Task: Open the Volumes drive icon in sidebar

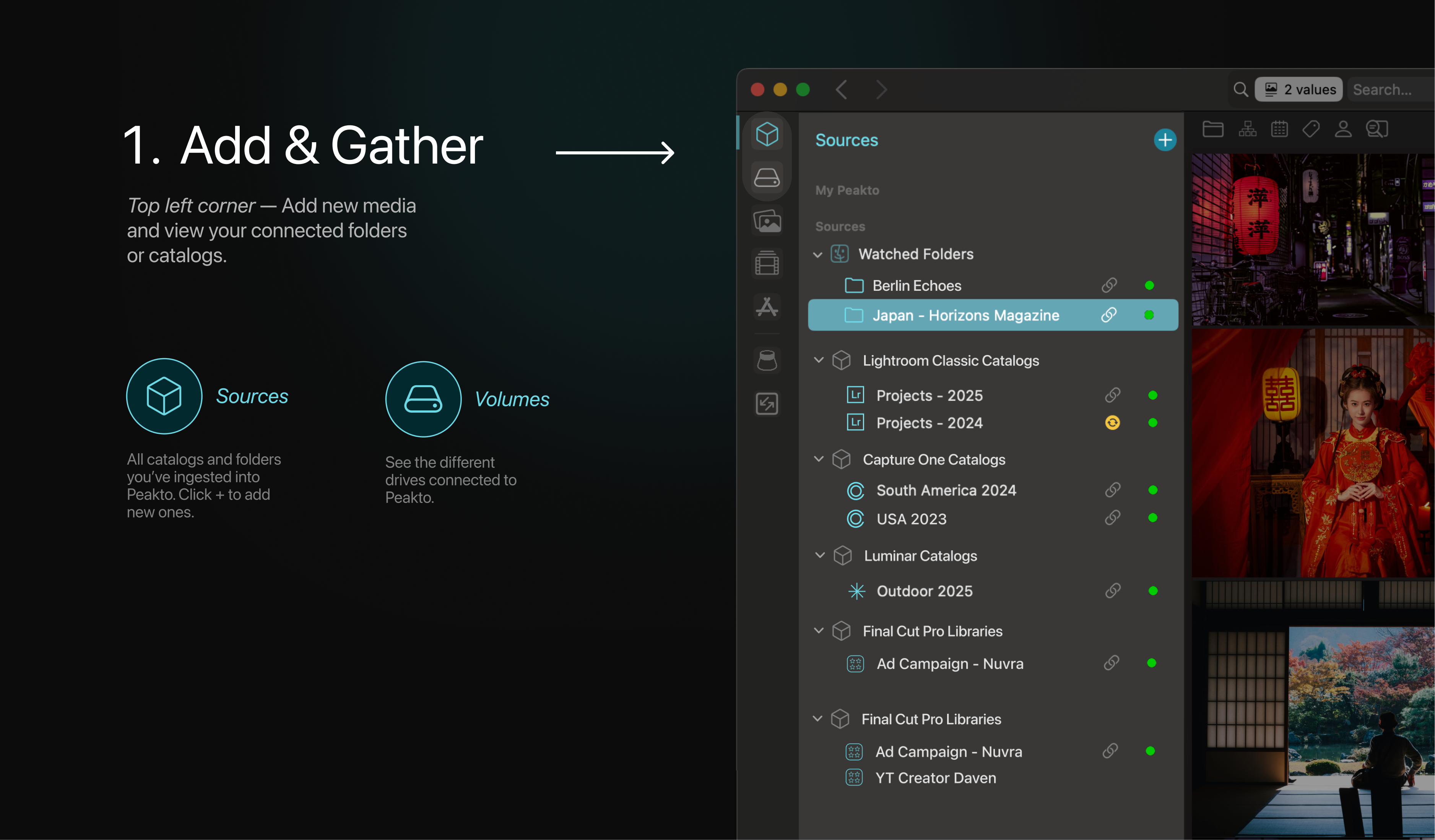Action: tap(767, 178)
